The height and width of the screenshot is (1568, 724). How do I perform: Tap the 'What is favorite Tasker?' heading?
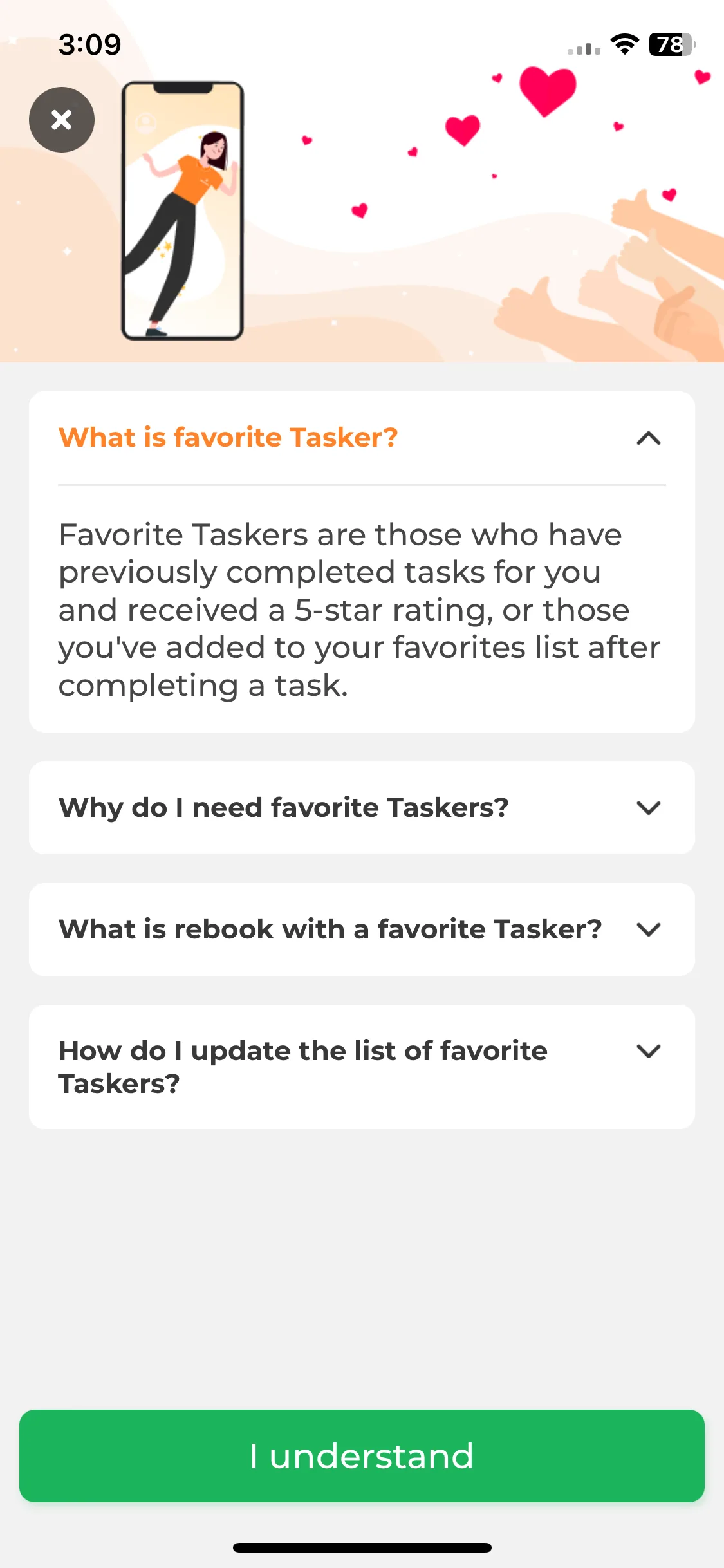(228, 438)
